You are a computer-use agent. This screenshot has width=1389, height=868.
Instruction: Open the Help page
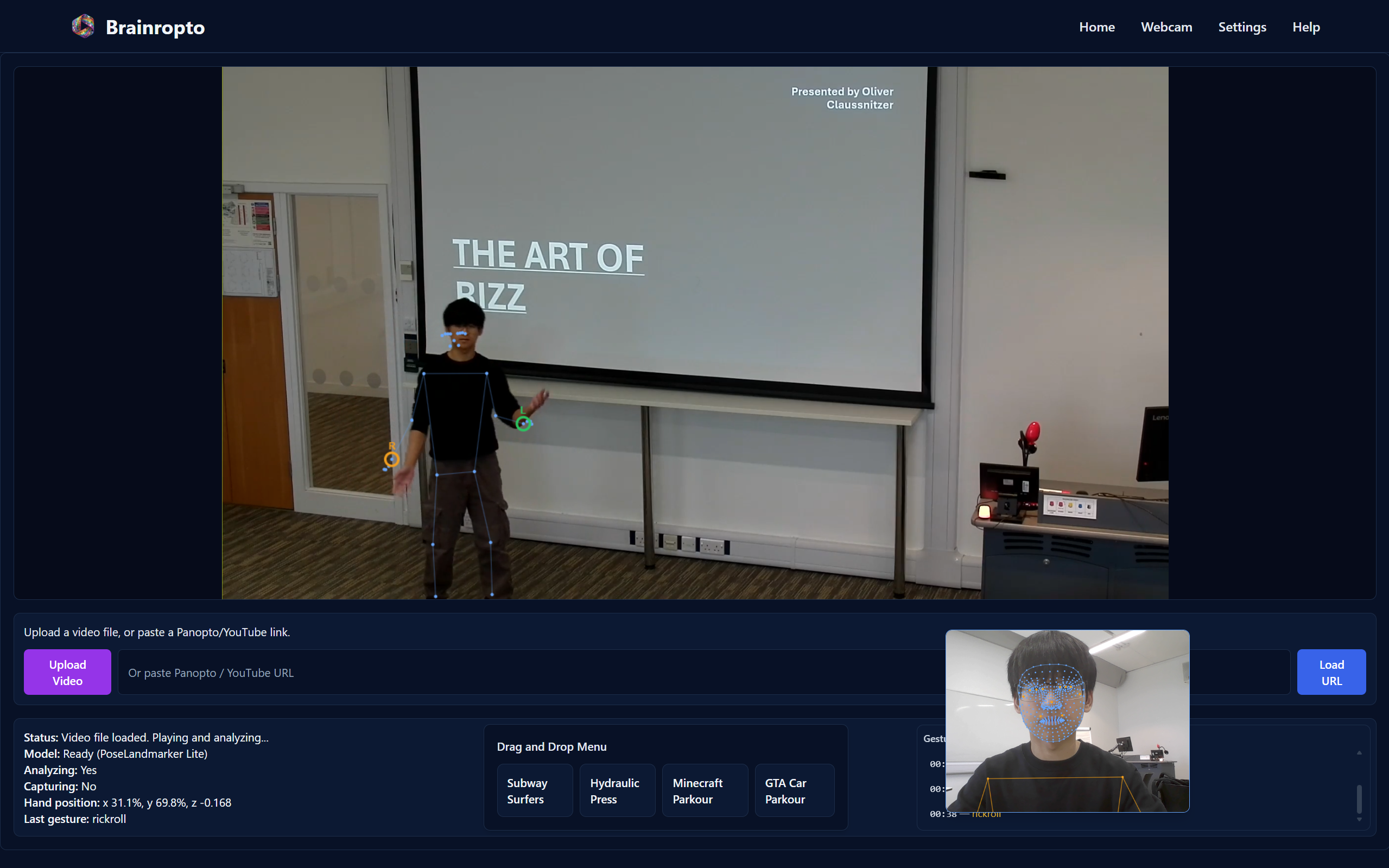click(1306, 27)
